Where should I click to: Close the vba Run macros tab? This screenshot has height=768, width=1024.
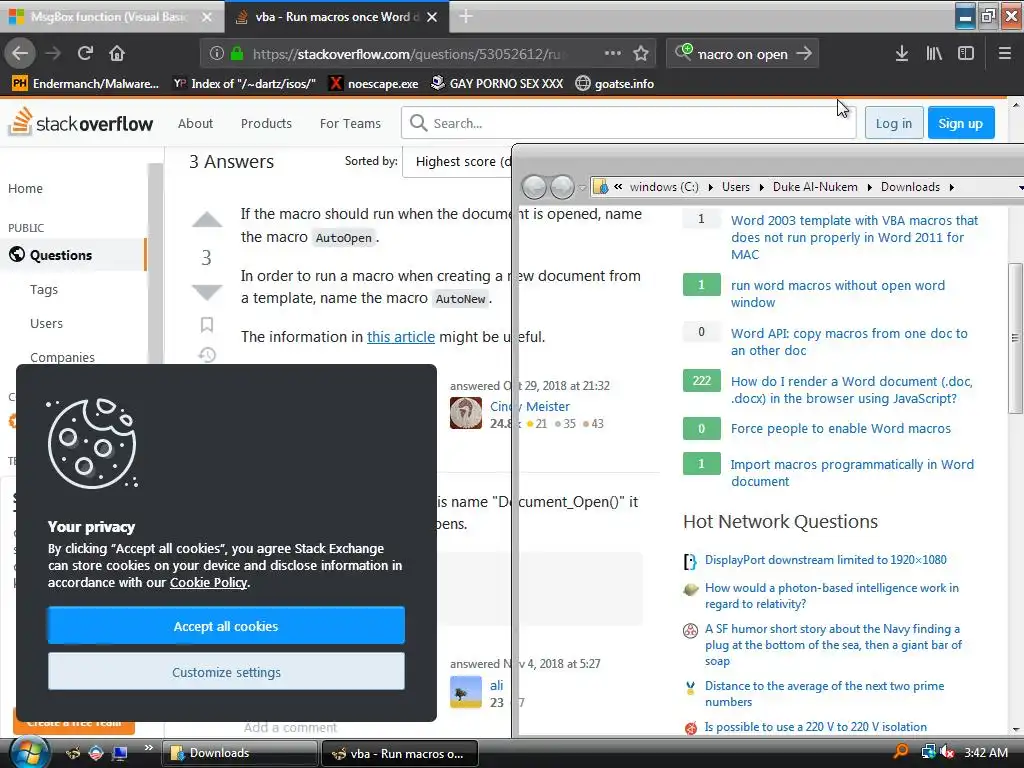click(432, 17)
